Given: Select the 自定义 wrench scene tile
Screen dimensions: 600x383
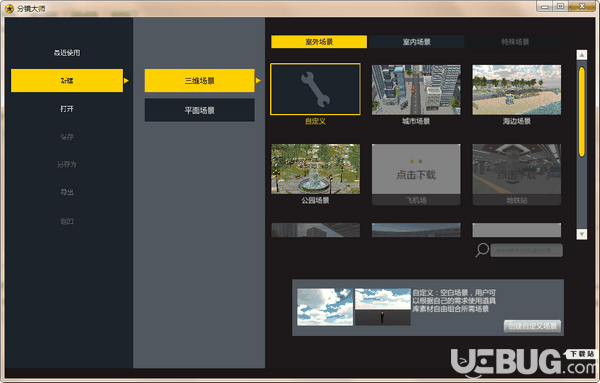Looking at the screenshot, I should (315, 90).
